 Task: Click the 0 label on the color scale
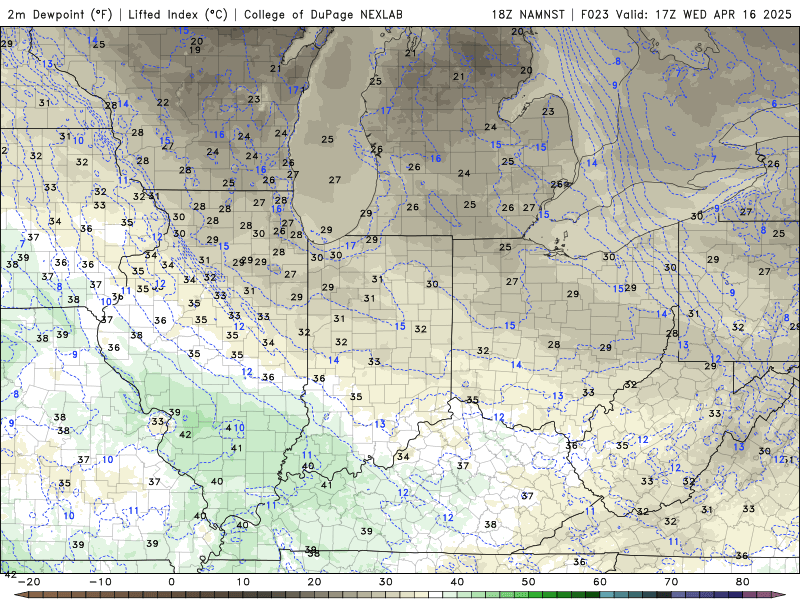click(171, 582)
